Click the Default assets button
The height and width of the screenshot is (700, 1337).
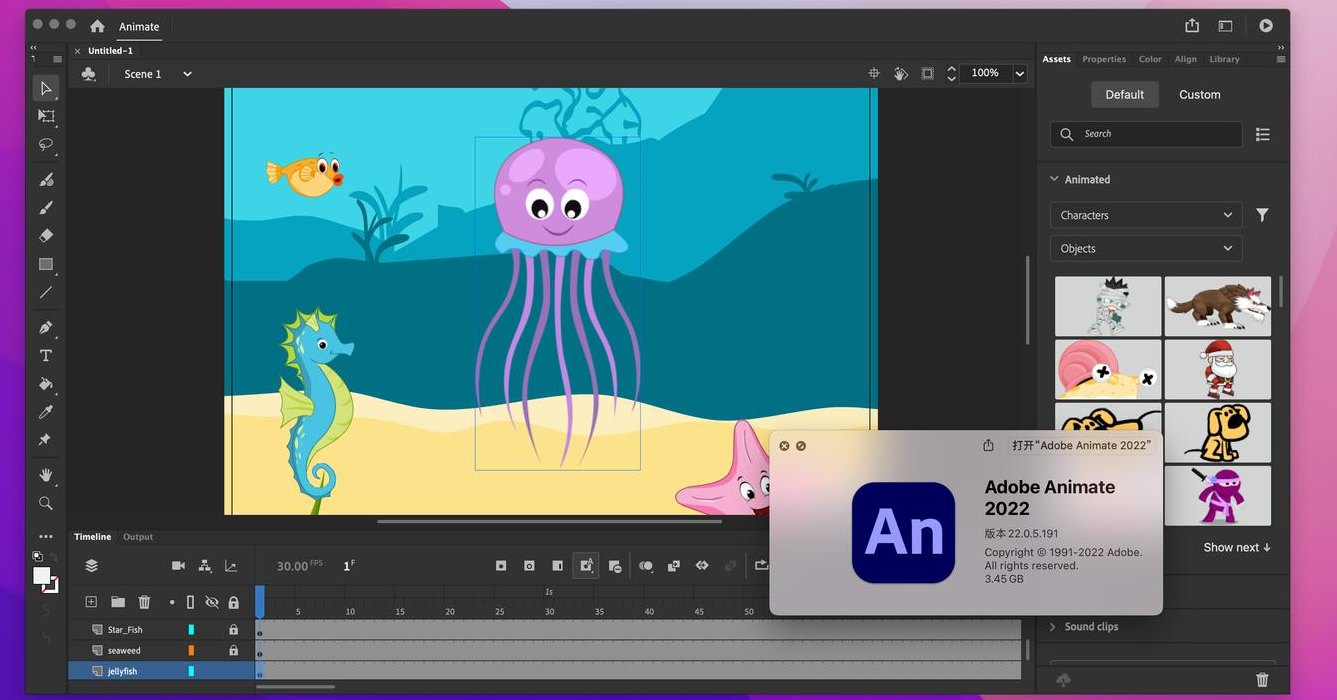(x=1125, y=94)
